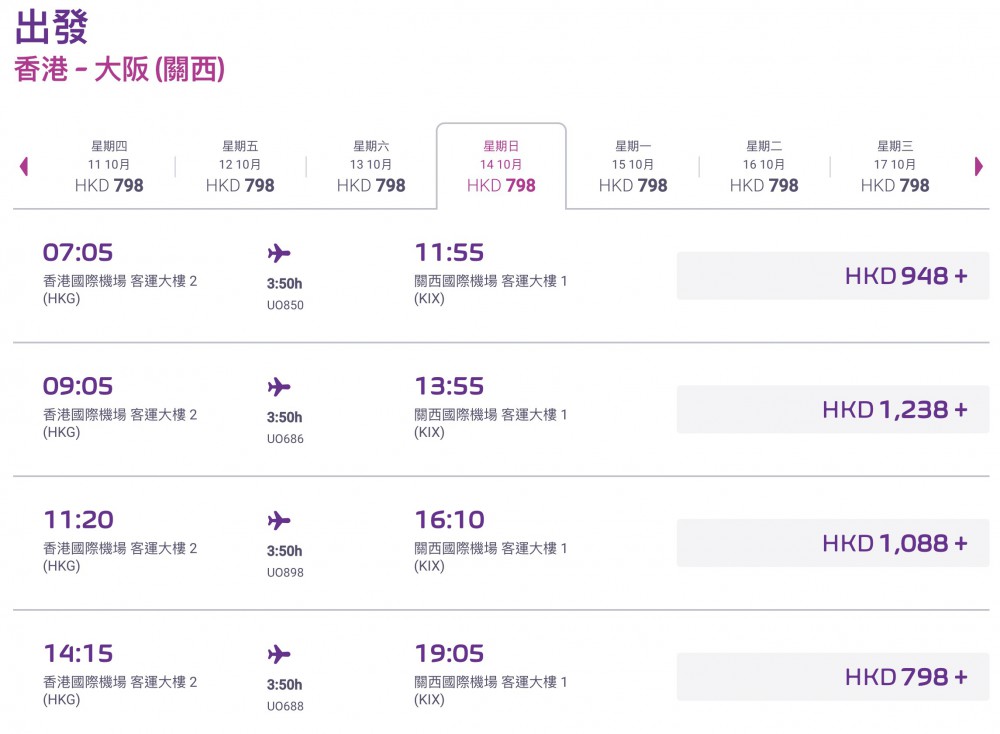Click airplane icon for flight UO688

(279, 655)
